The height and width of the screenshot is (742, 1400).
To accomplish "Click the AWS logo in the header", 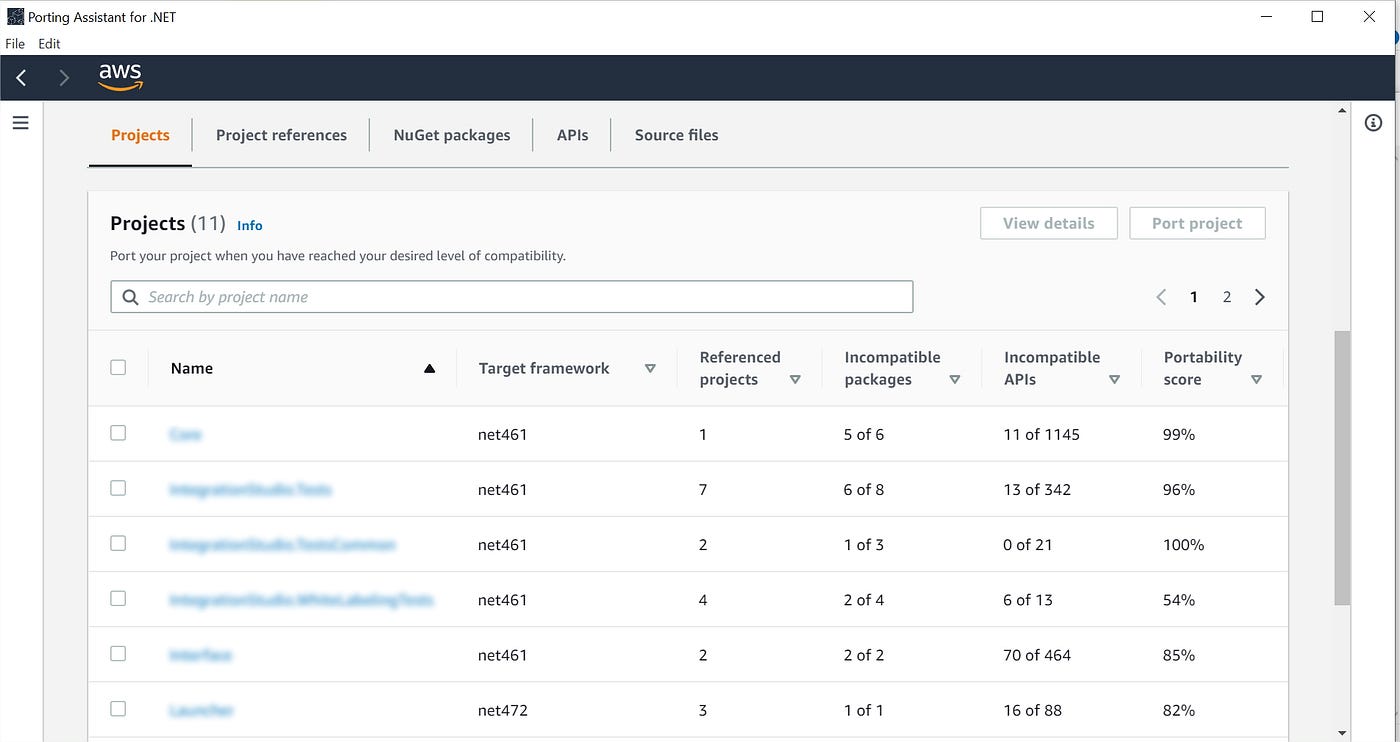I will pos(120,77).
